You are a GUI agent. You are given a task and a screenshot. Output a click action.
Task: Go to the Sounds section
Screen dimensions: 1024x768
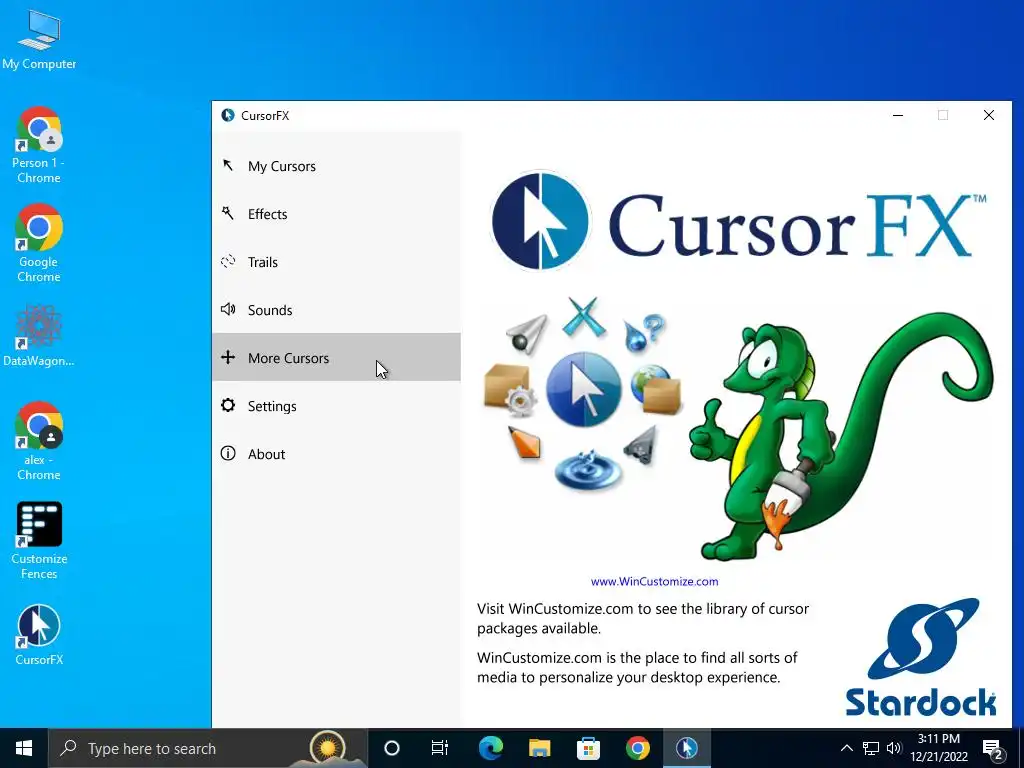(x=336, y=310)
